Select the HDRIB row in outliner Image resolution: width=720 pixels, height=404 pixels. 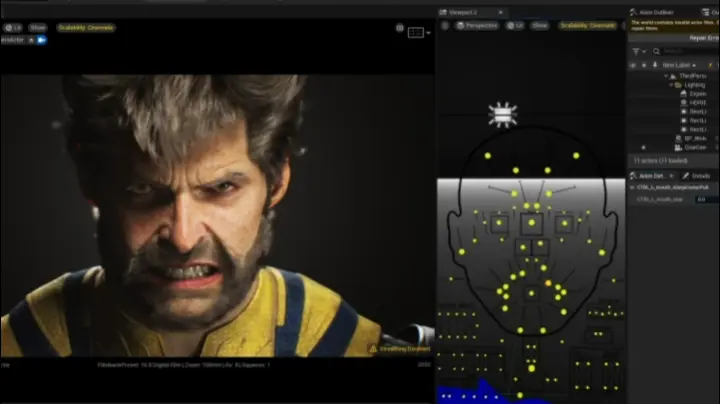[x=674, y=102]
